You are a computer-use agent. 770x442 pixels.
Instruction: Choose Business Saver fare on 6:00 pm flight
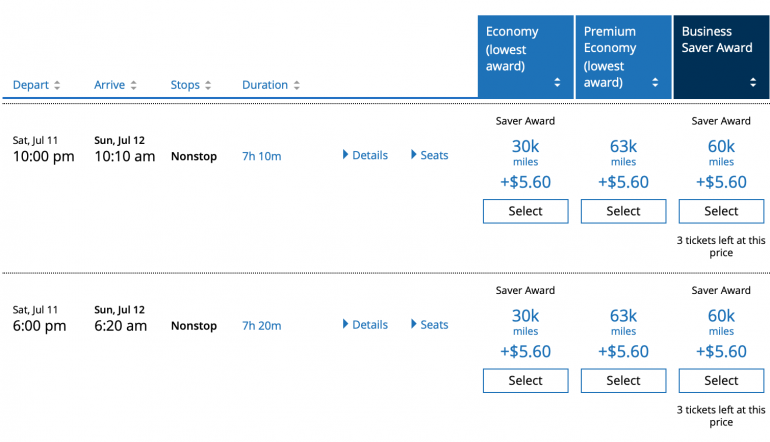(x=721, y=381)
